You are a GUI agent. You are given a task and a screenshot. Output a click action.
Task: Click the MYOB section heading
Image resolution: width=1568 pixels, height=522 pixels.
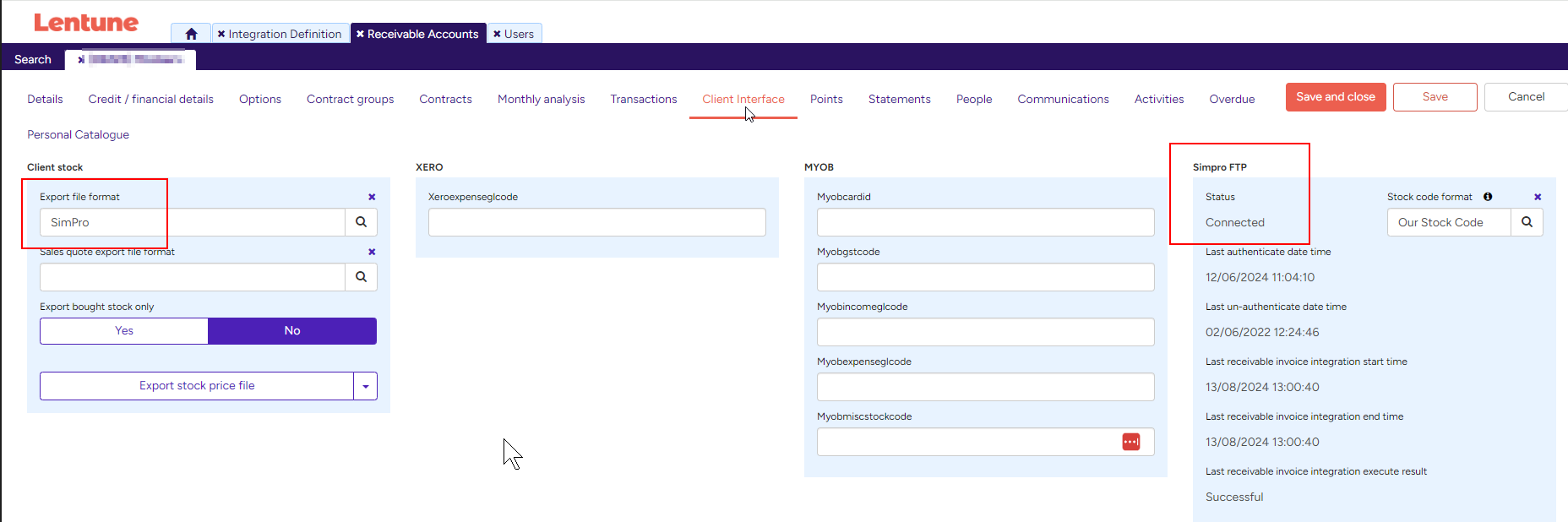819,167
